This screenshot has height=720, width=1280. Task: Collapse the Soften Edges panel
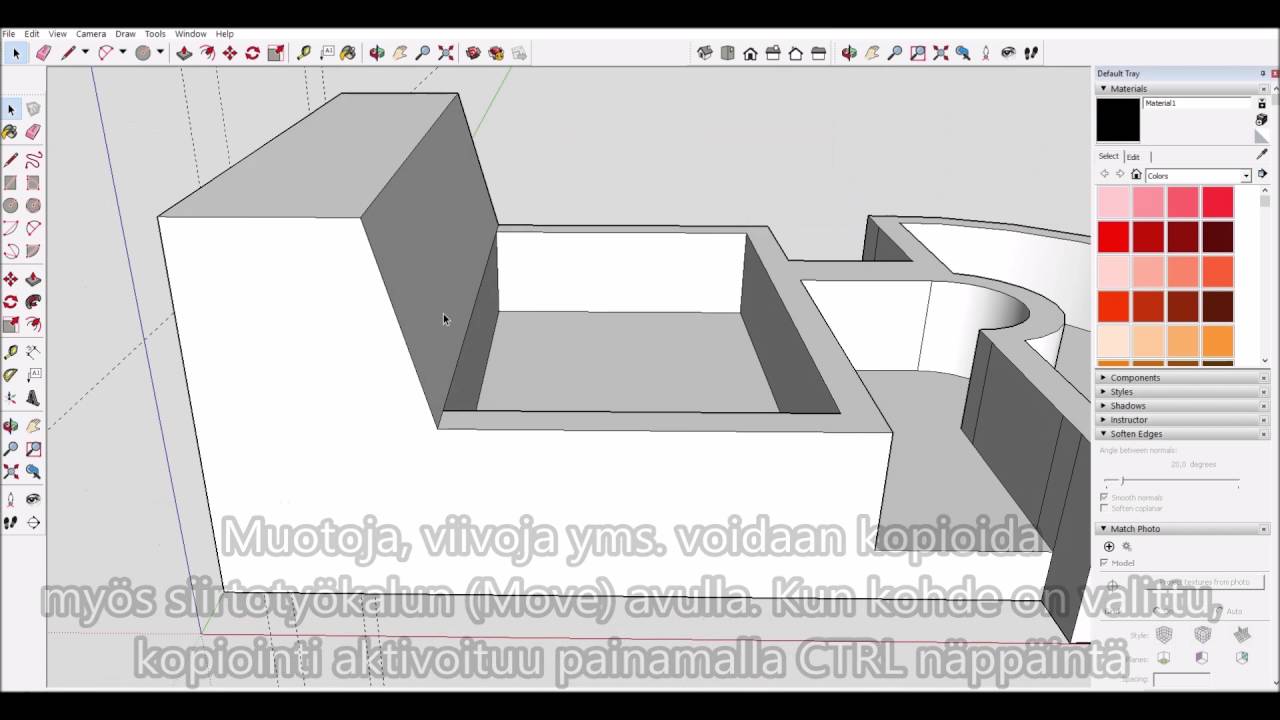click(x=1104, y=434)
